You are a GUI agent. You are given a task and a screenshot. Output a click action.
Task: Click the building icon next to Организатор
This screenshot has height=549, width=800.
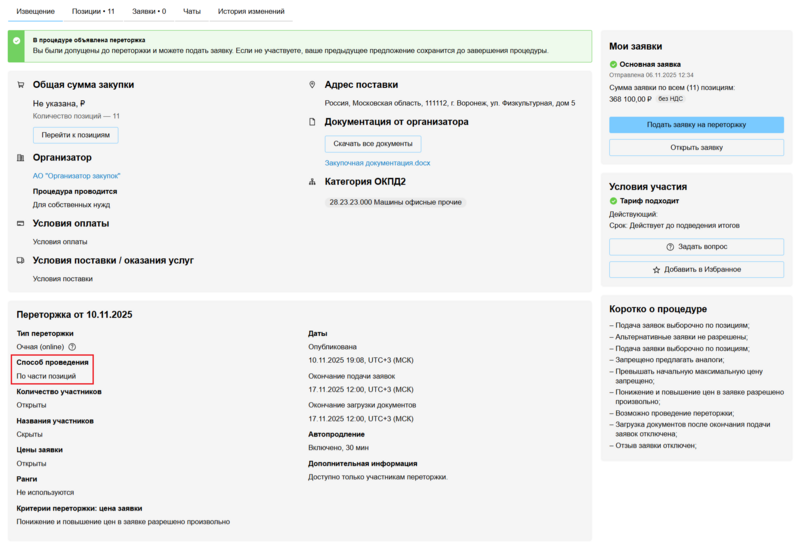click(x=21, y=157)
